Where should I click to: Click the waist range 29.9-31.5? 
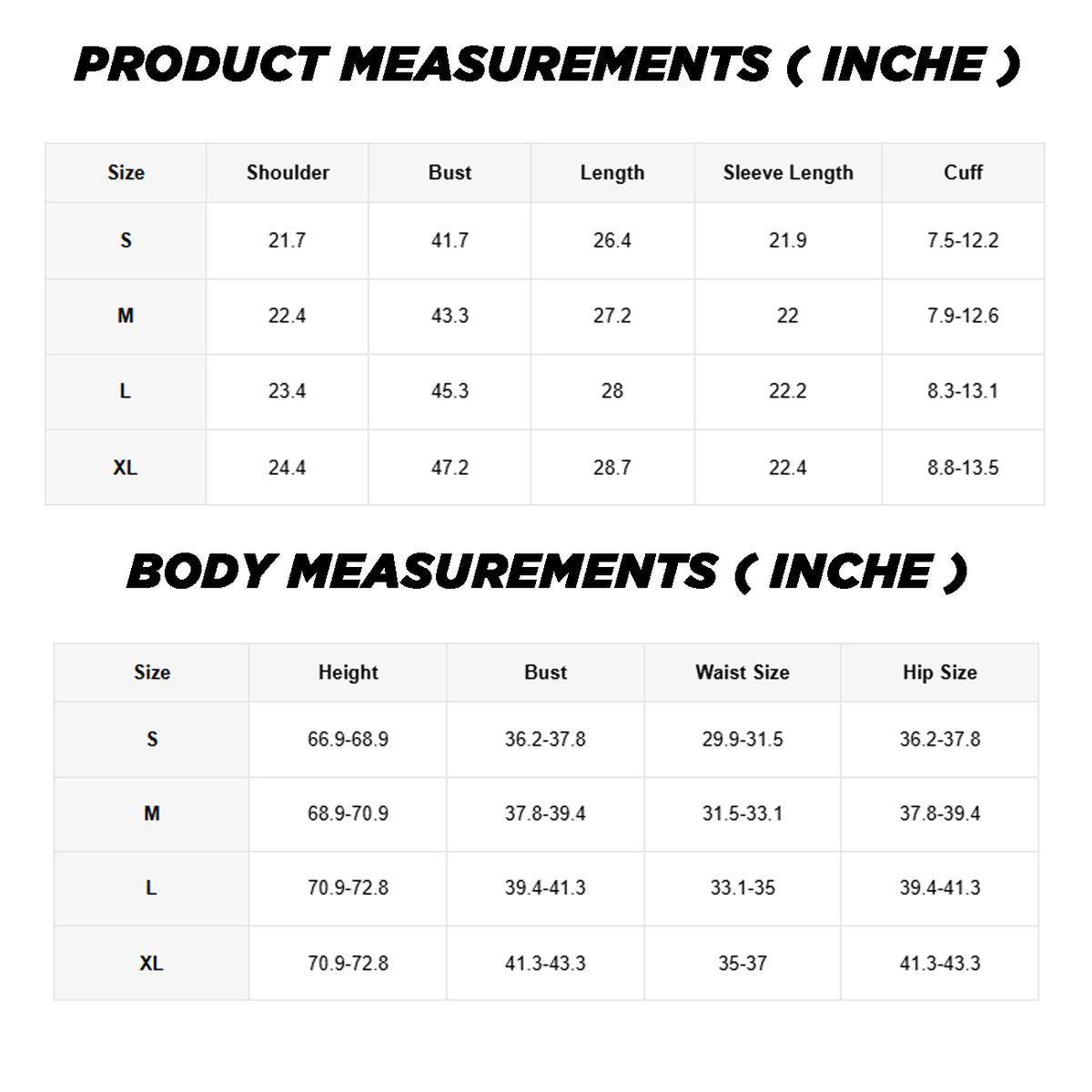(x=743, y=739)
